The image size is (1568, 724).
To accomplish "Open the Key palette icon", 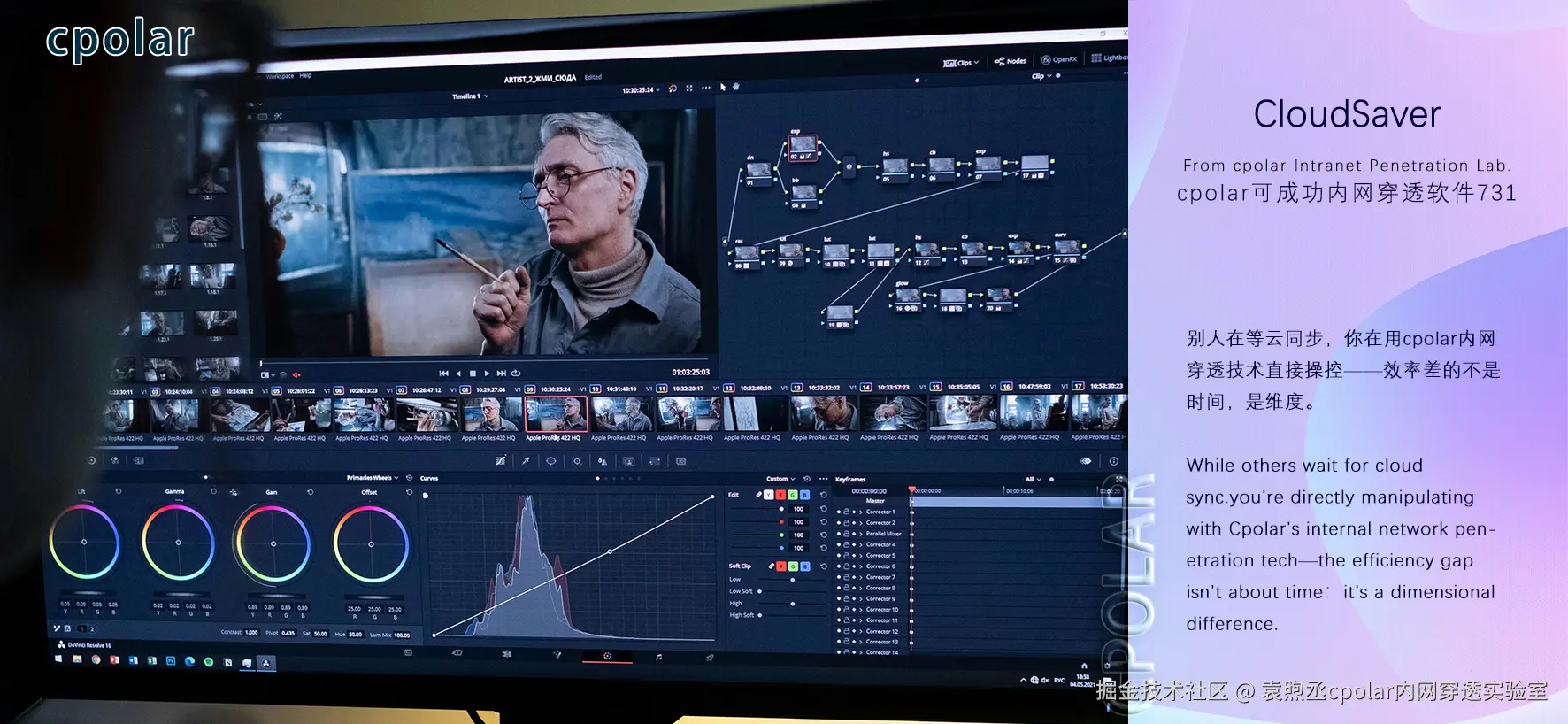I will 628,461.
